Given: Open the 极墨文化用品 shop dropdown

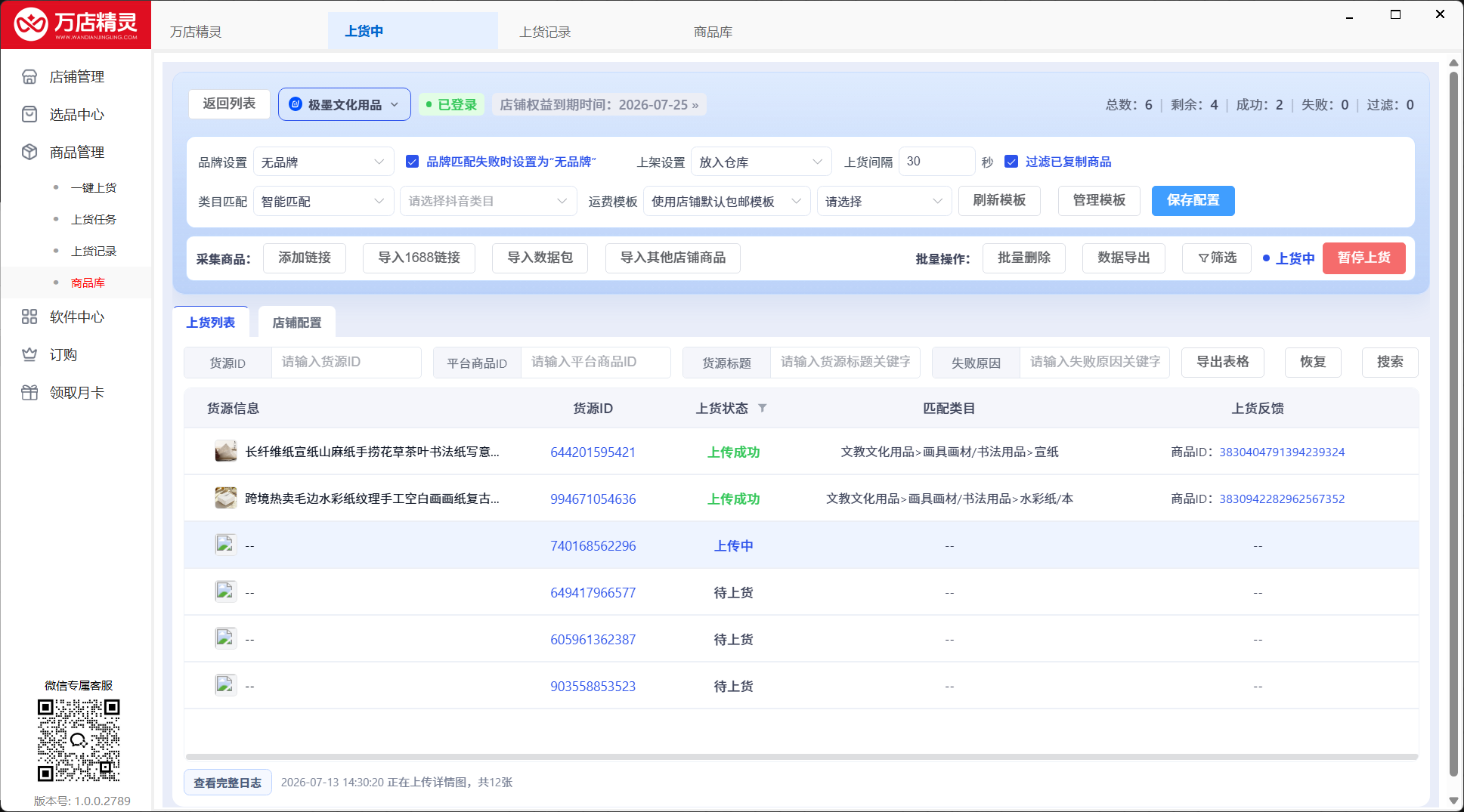Looking at the screenshot, I should pyautogui.click(x=345, y=104).
